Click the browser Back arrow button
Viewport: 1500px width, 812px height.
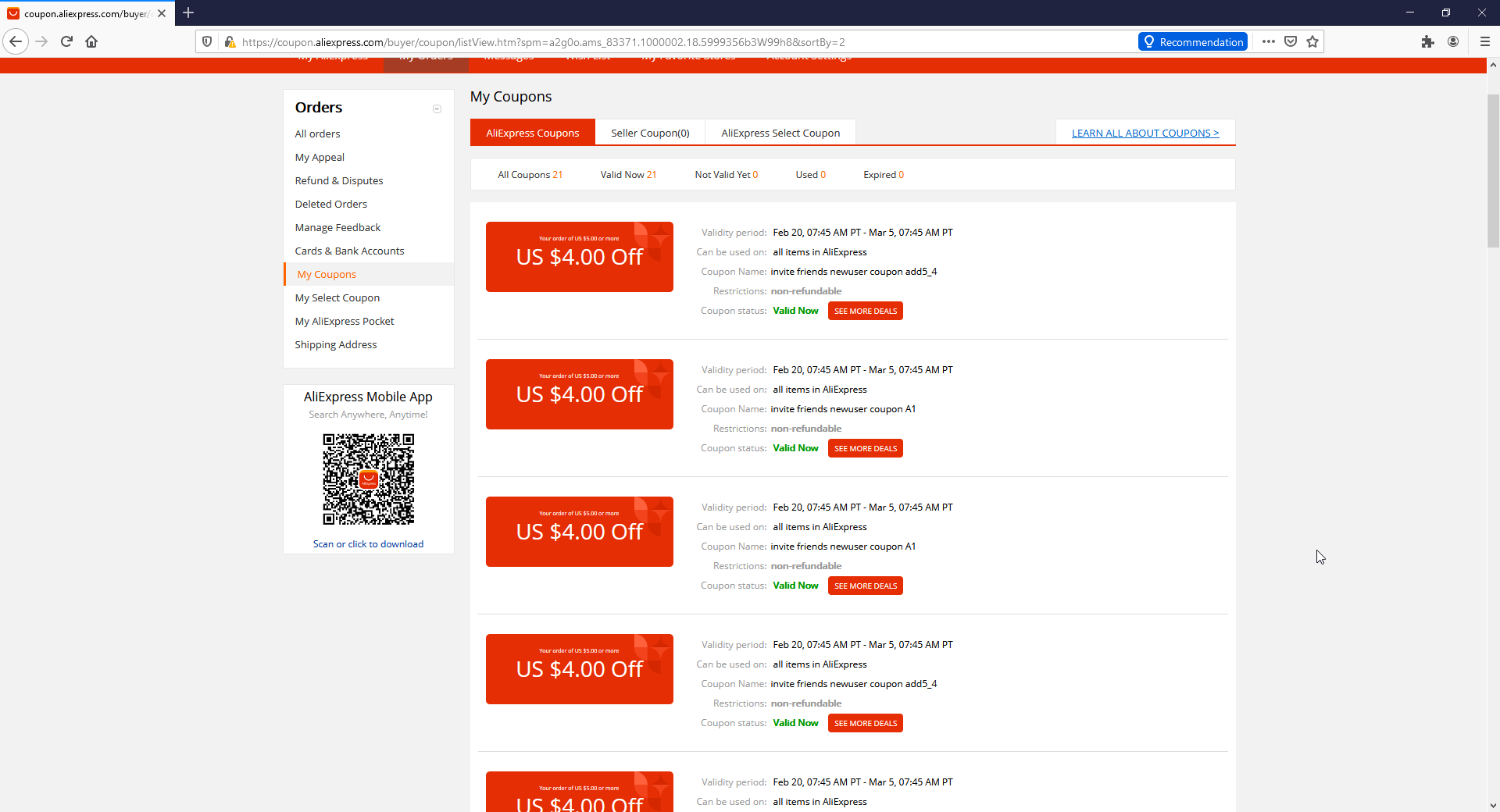pyautogui.click(x=16, y=41)
